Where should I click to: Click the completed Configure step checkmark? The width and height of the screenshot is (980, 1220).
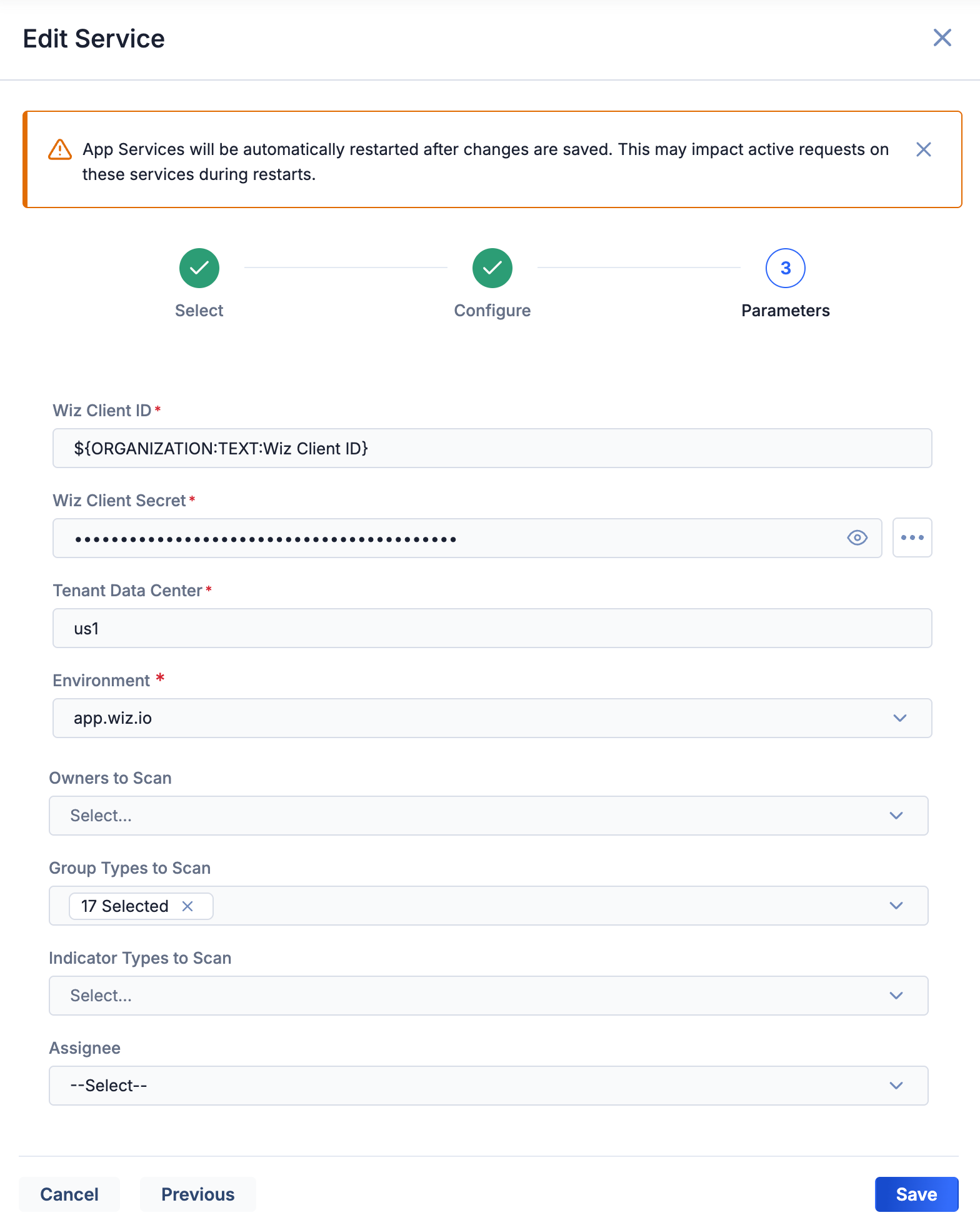pyautogui.click(x=492, y=267)
